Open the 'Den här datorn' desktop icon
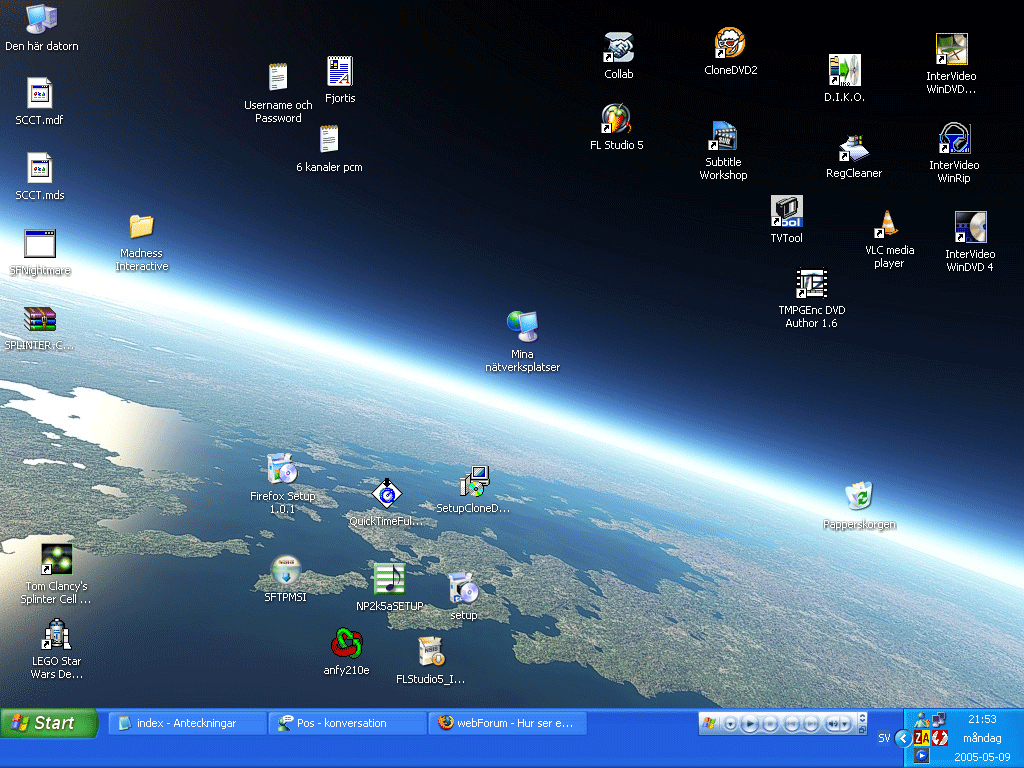The width and height of the screenshot is (1024, 768). point(41,28)
